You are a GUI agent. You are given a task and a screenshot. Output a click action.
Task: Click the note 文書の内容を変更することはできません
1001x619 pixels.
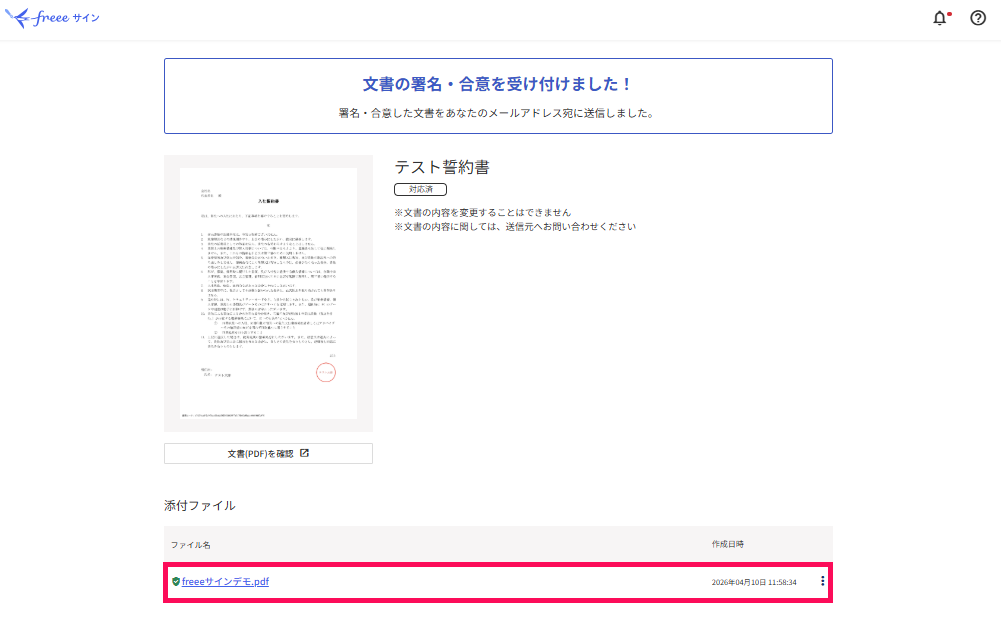click(x=483, y=213)
